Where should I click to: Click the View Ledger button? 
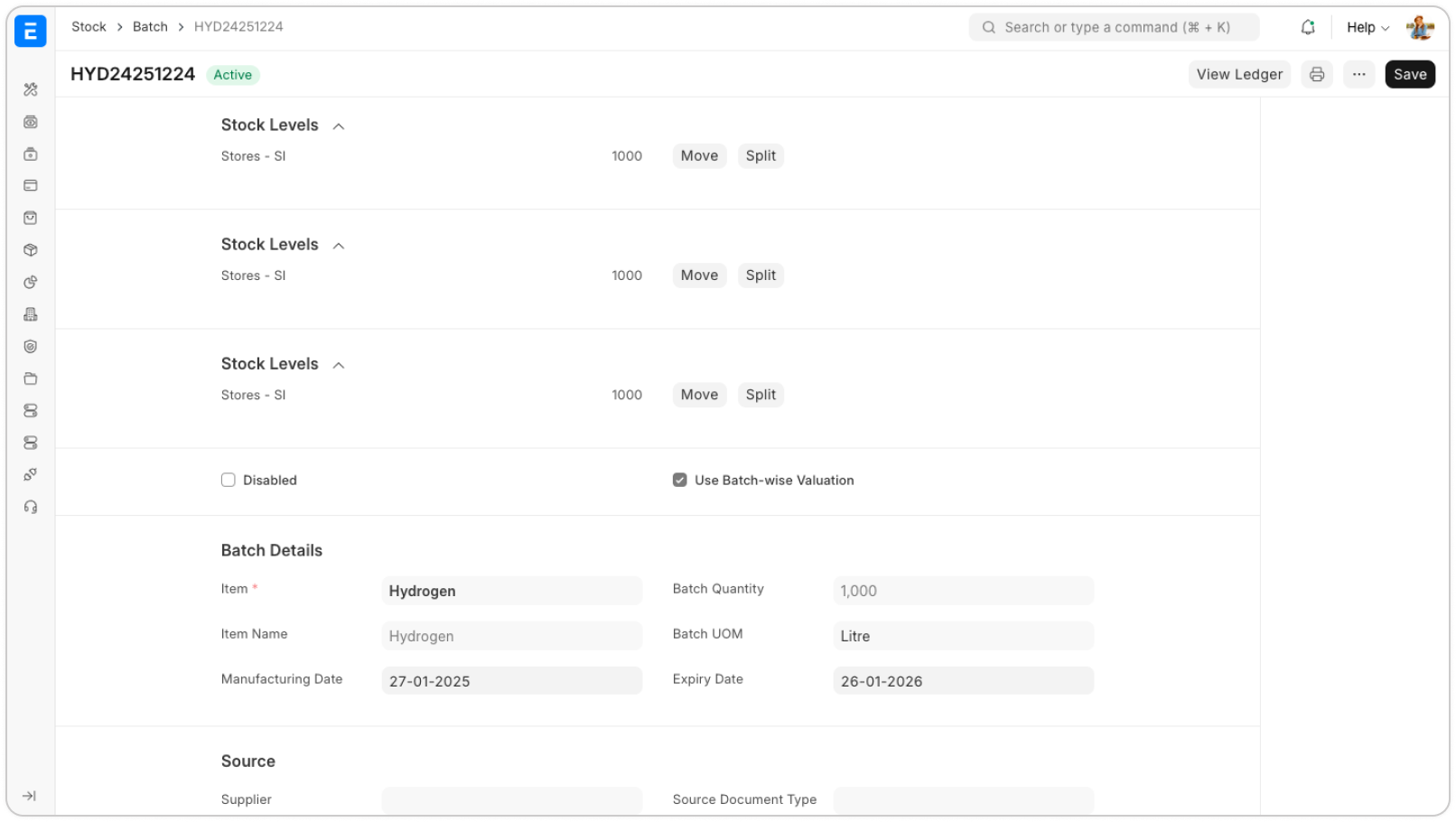coord(1239,74)
